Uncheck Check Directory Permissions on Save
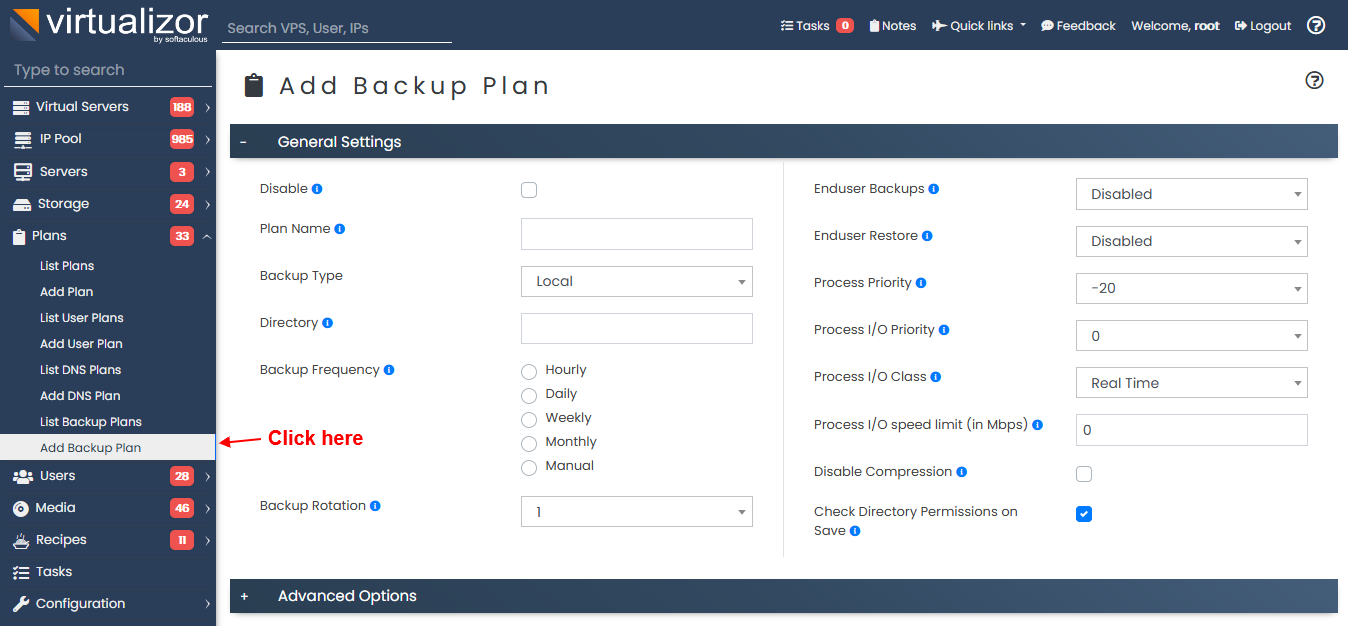The width and height of the screenshot is (1348, 626). pyautogui.click(x=1083, y=513)
